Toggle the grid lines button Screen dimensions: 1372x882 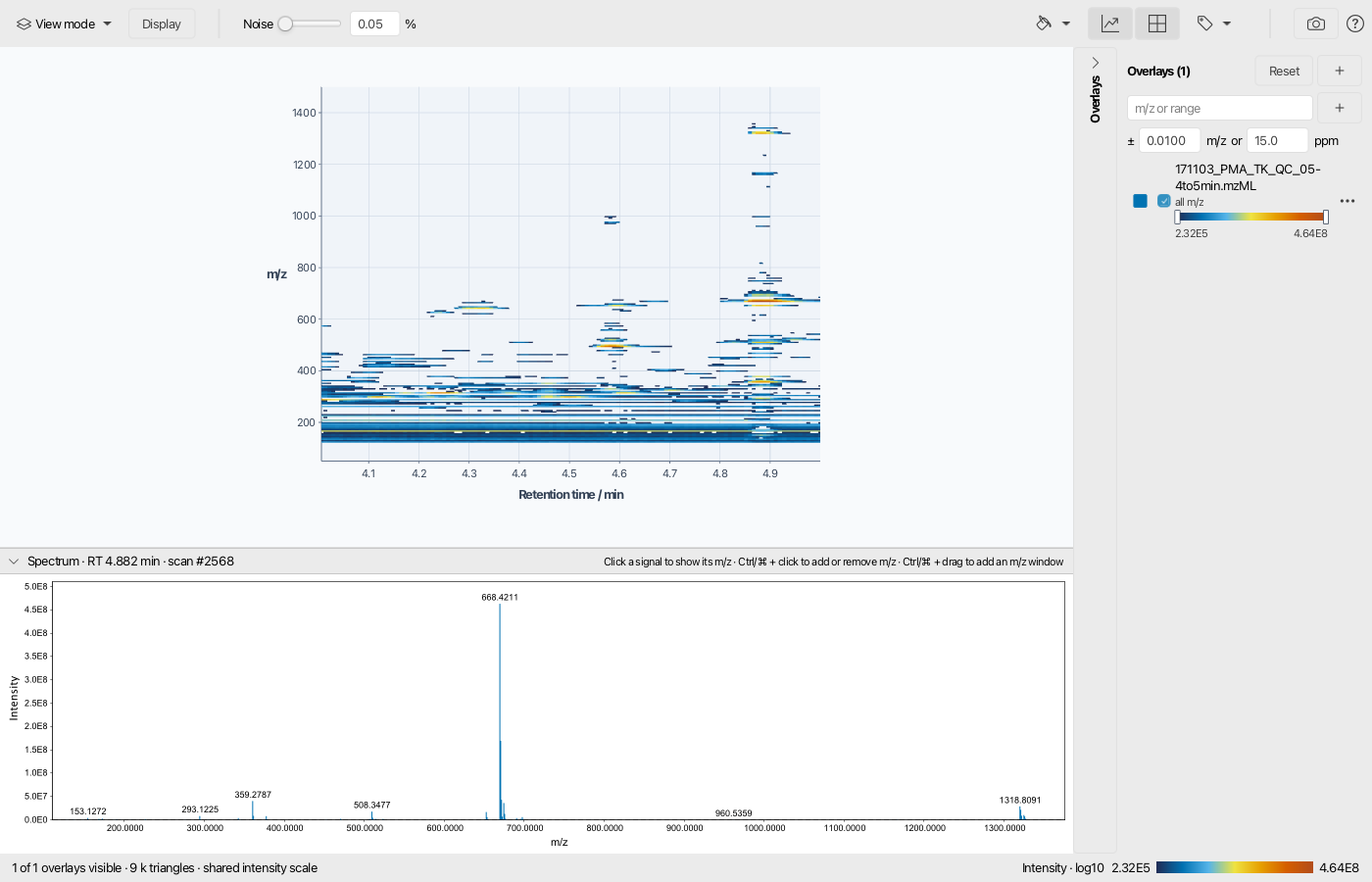(1157, 24)
